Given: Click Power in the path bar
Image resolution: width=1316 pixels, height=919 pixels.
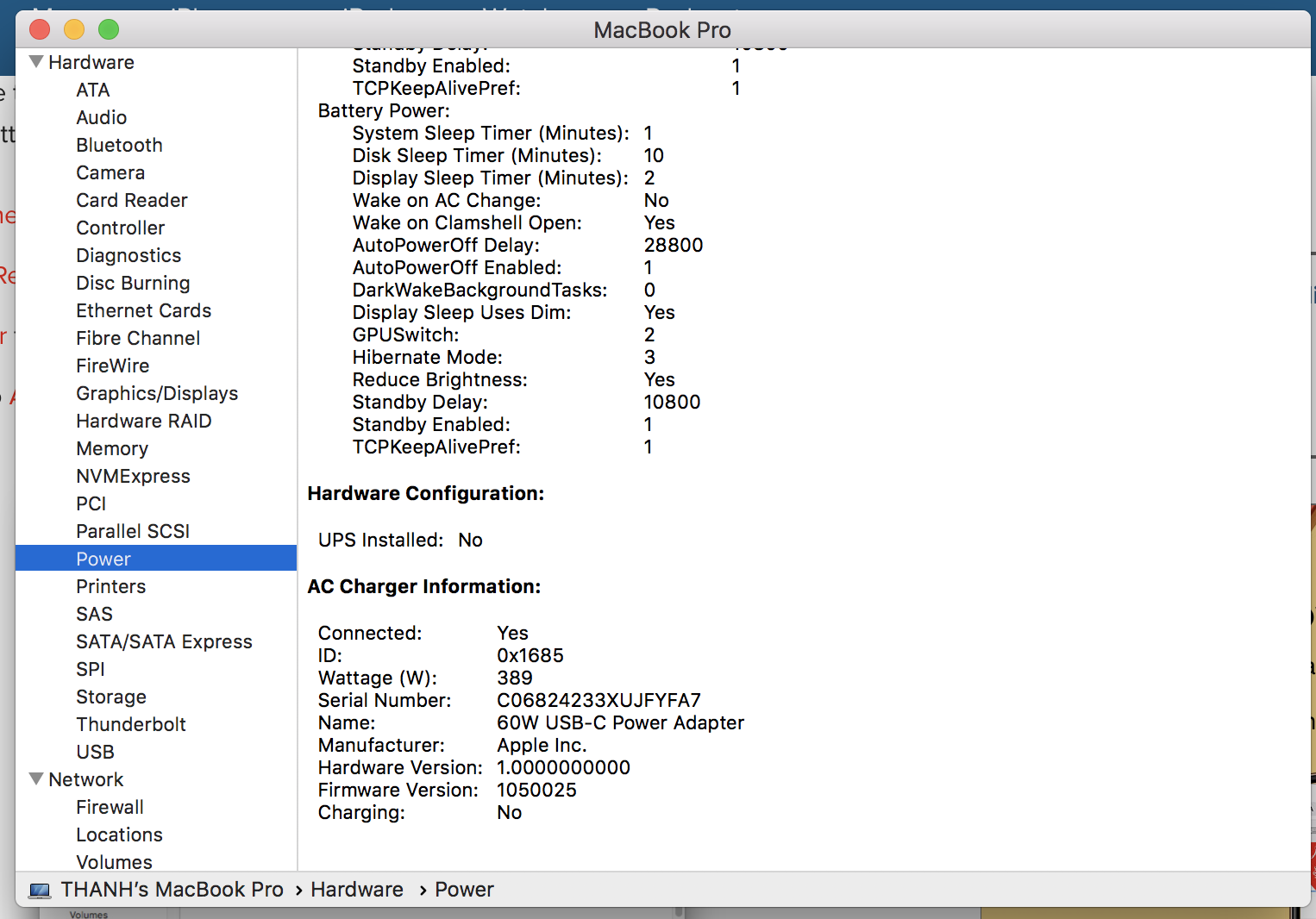Looking at the screenshot, I should coord(464,890).
